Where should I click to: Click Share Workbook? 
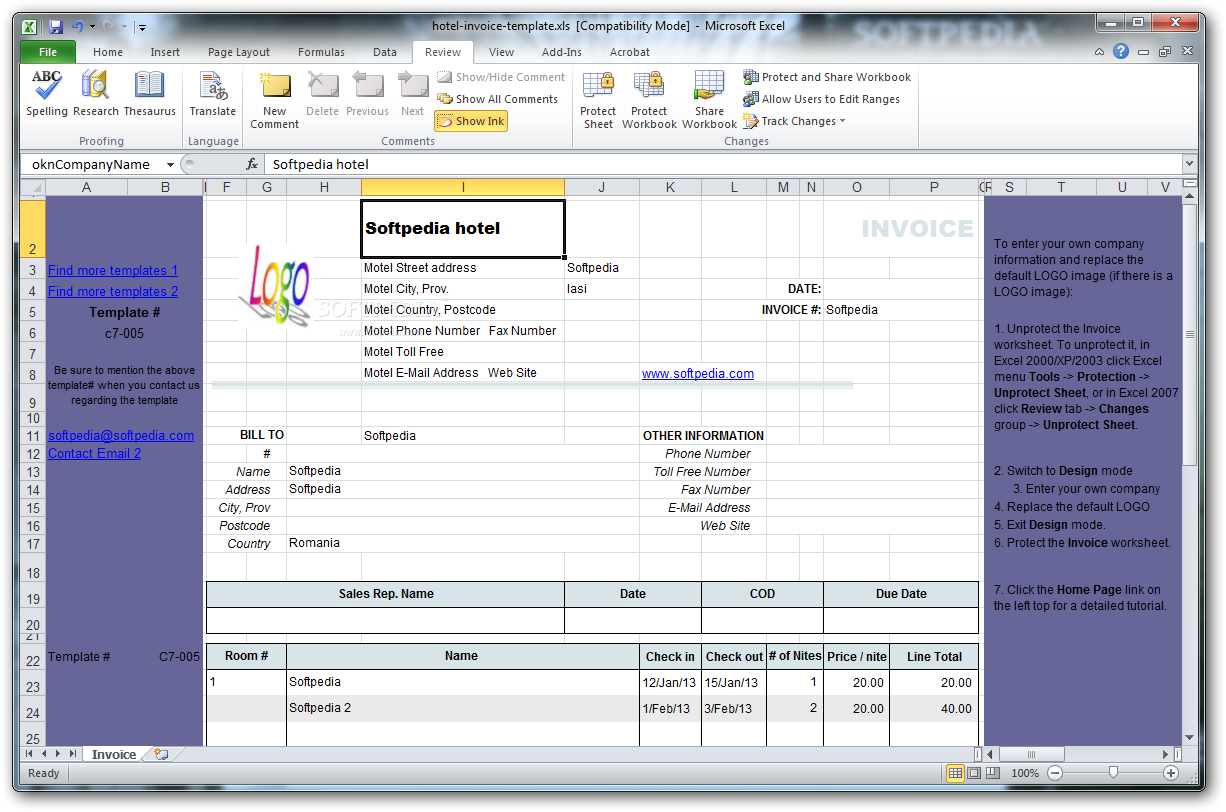(709, 100)
